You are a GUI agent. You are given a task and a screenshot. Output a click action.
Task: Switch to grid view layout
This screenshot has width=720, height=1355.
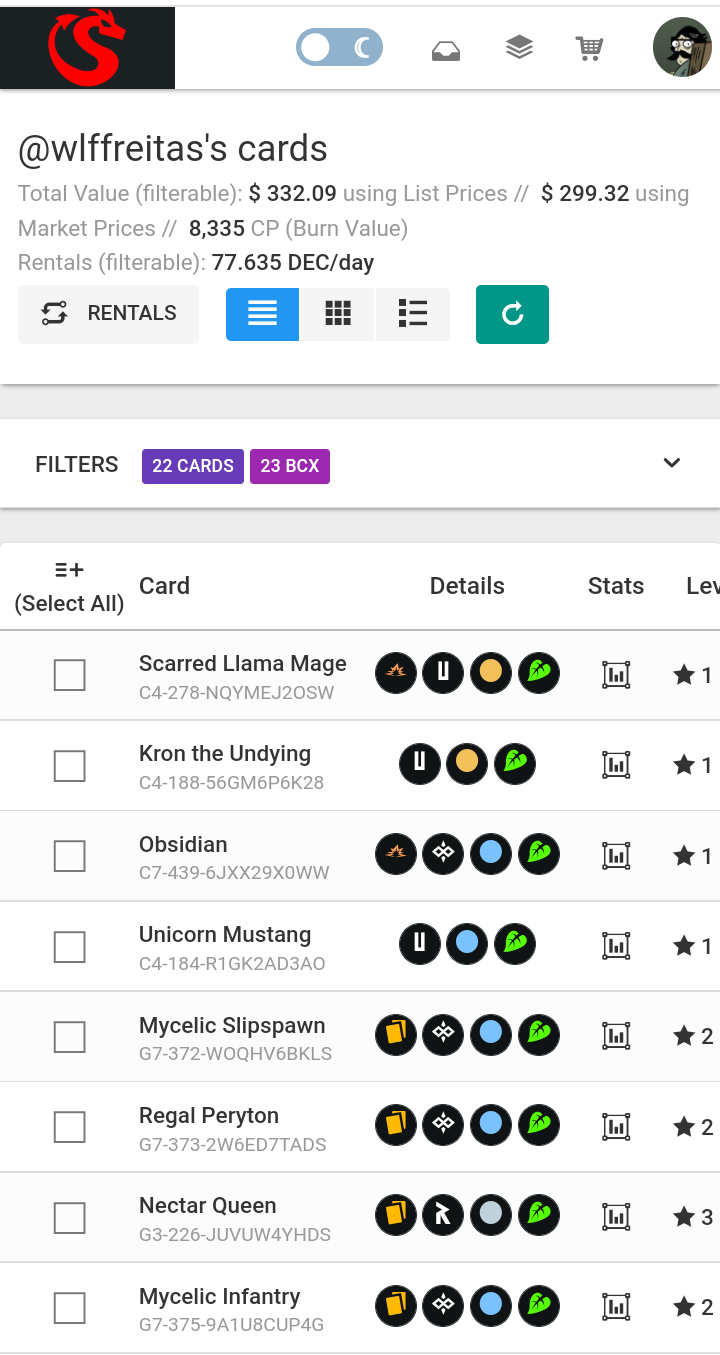click(x=338, y=314)
